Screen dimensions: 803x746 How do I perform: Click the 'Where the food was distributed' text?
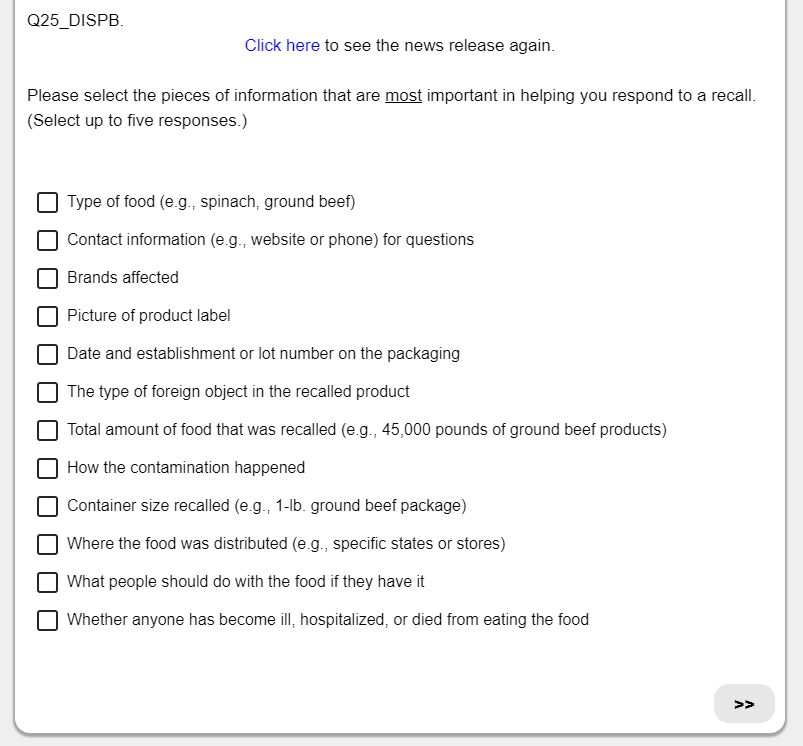[x=286, y=544]
